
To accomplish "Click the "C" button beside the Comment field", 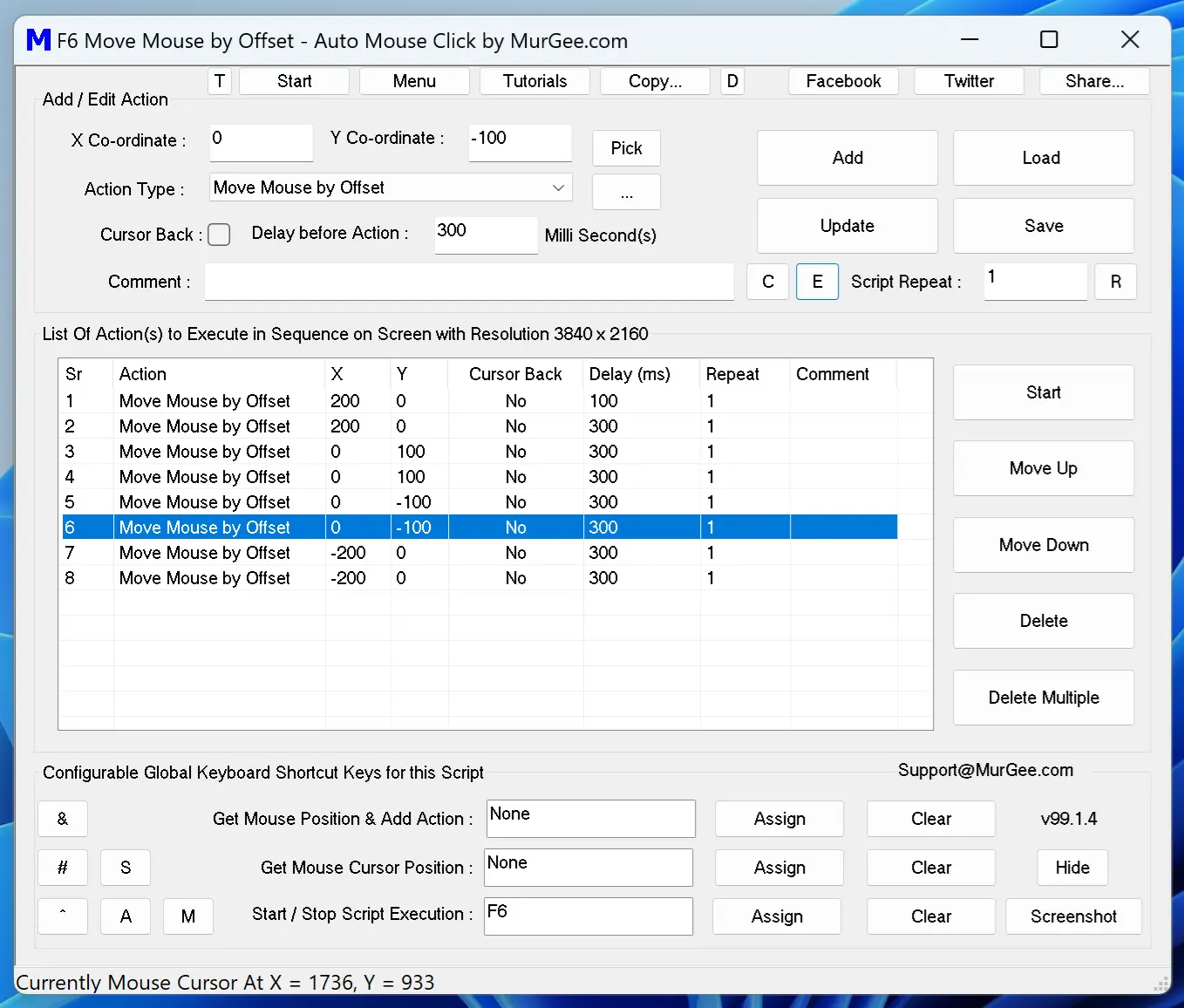I will click(x=767, y=282).
